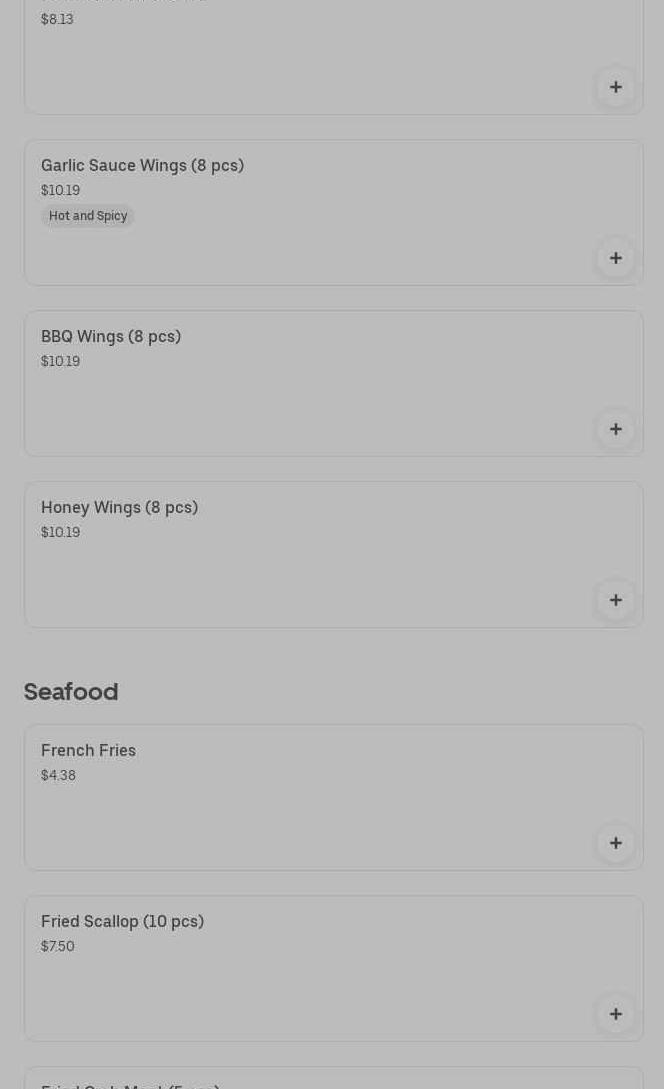Tap plus icon for Honey Wings
Screen dimensions: 664x1089
(615, 600)
